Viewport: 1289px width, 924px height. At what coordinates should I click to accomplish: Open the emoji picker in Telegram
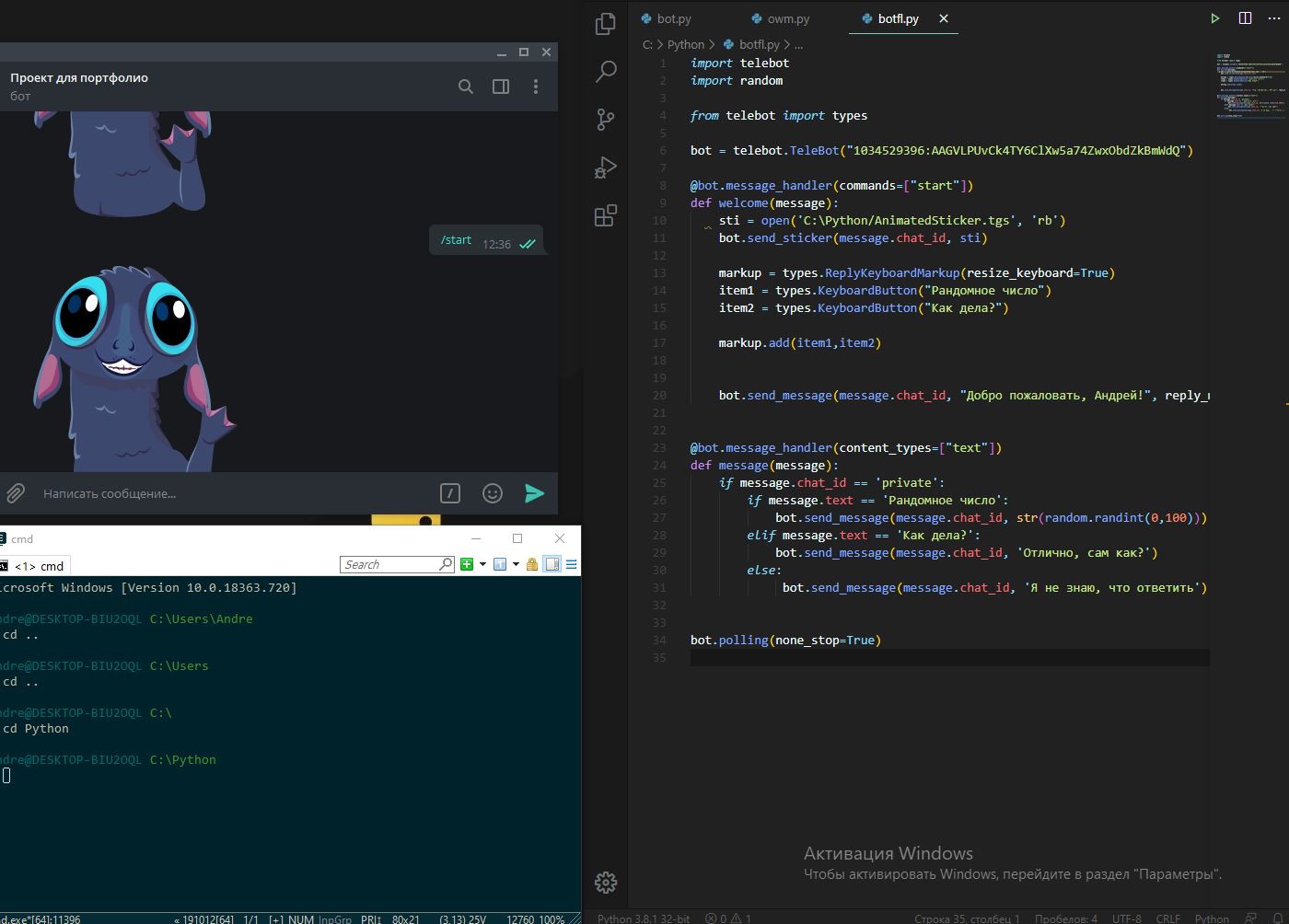tap(493, 493)
